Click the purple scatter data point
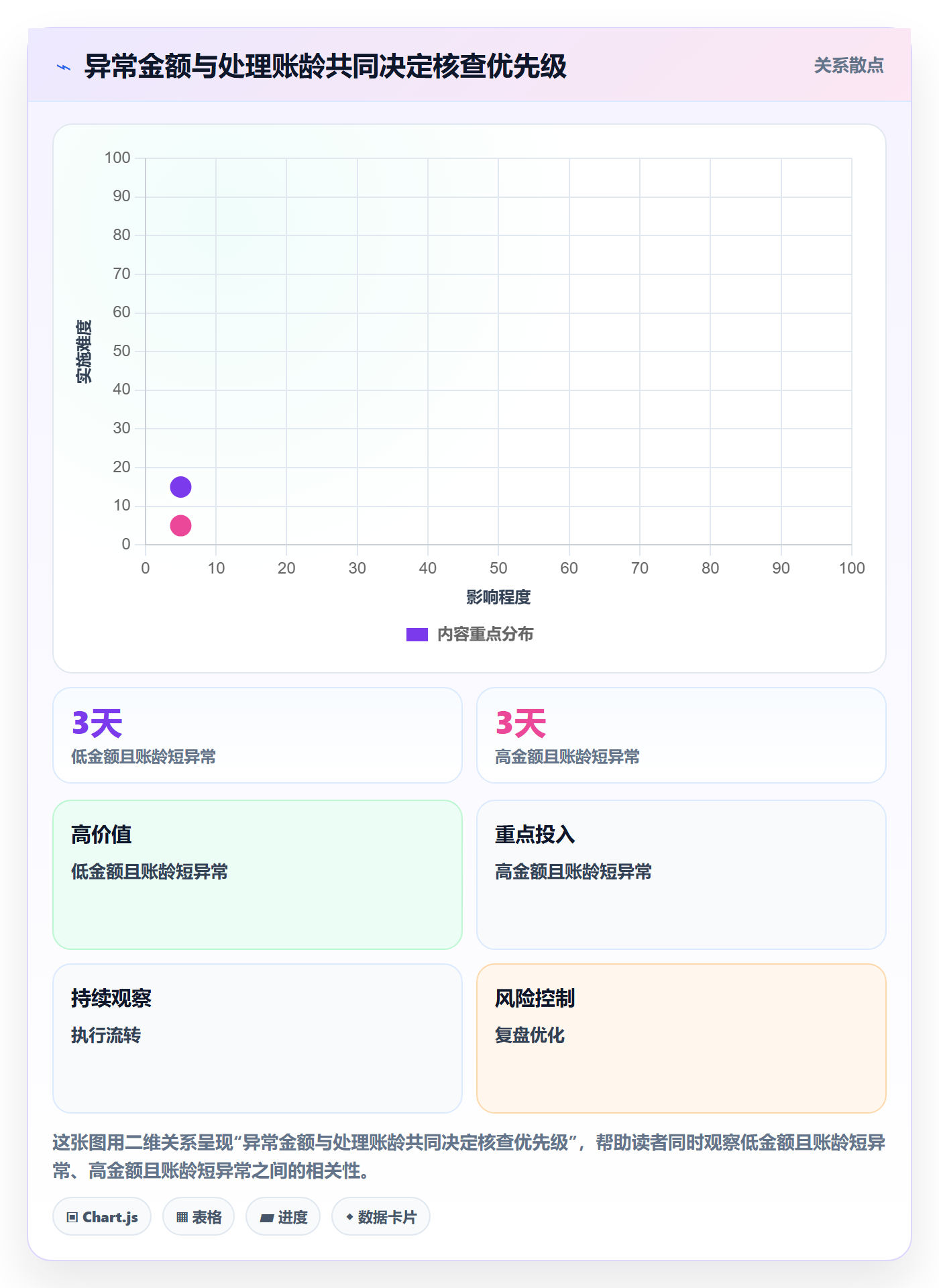 coord(180,487)
